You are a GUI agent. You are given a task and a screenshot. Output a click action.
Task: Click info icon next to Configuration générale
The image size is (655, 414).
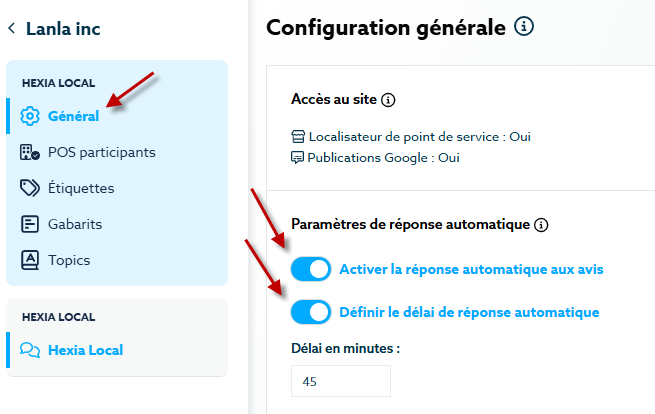pos(523,28)
